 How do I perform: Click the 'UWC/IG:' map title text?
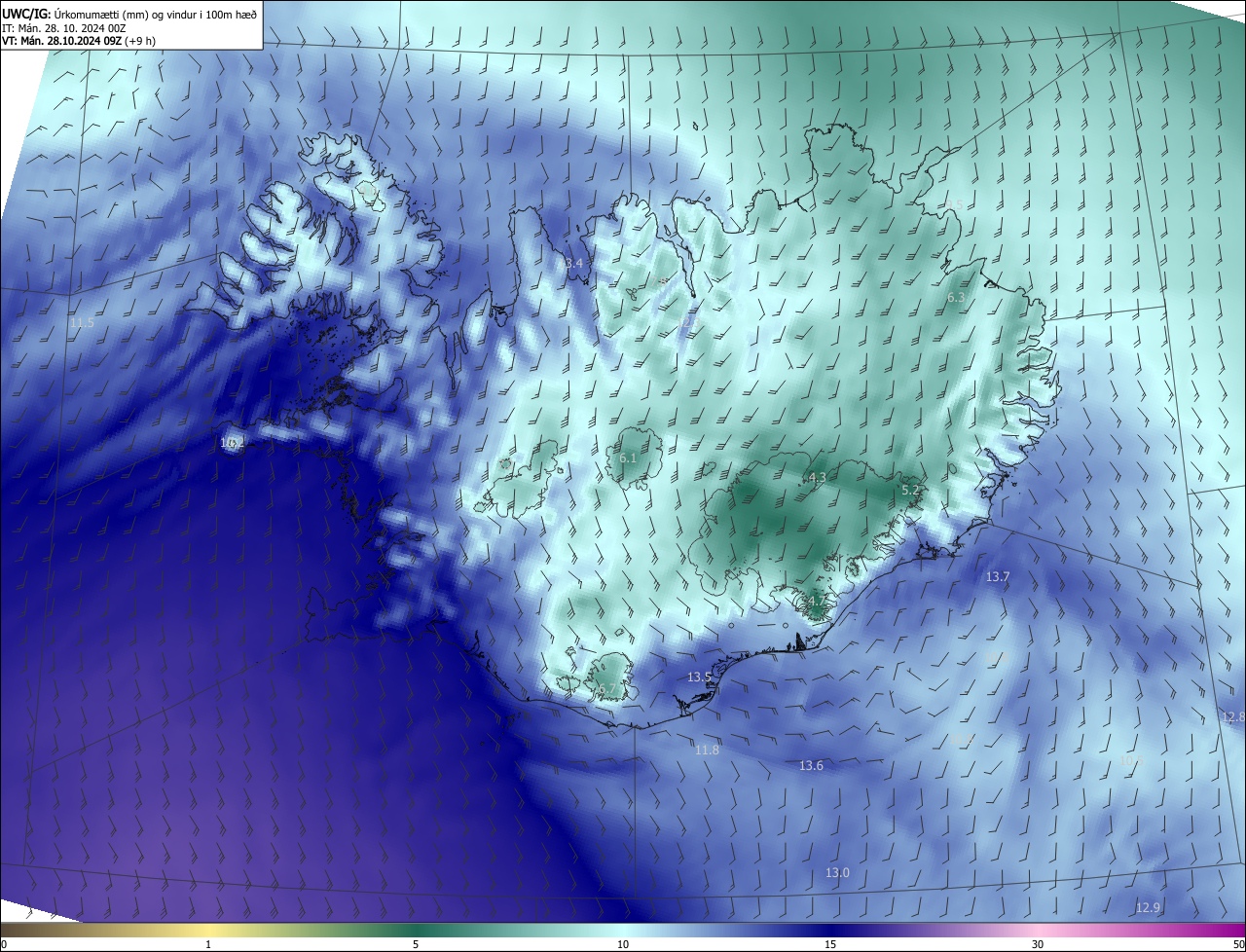(25, 13)
